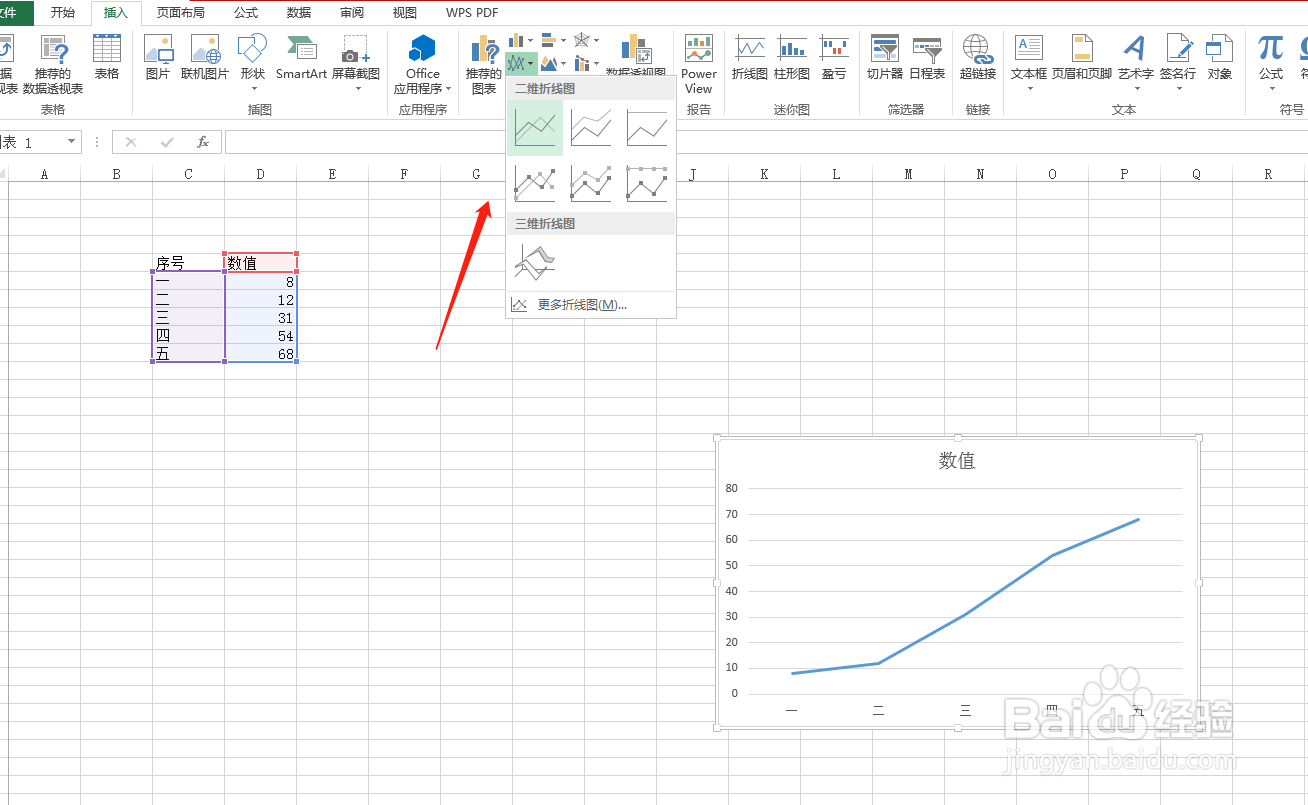
Task: Open the 屏幕截图 screenshot menu
Action: pyautogui.click(x=356, y=62)
